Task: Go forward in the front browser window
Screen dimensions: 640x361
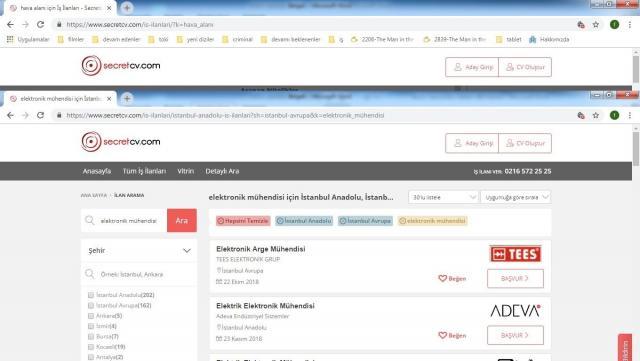Action: pyautogui.click(x=25, y=116)
